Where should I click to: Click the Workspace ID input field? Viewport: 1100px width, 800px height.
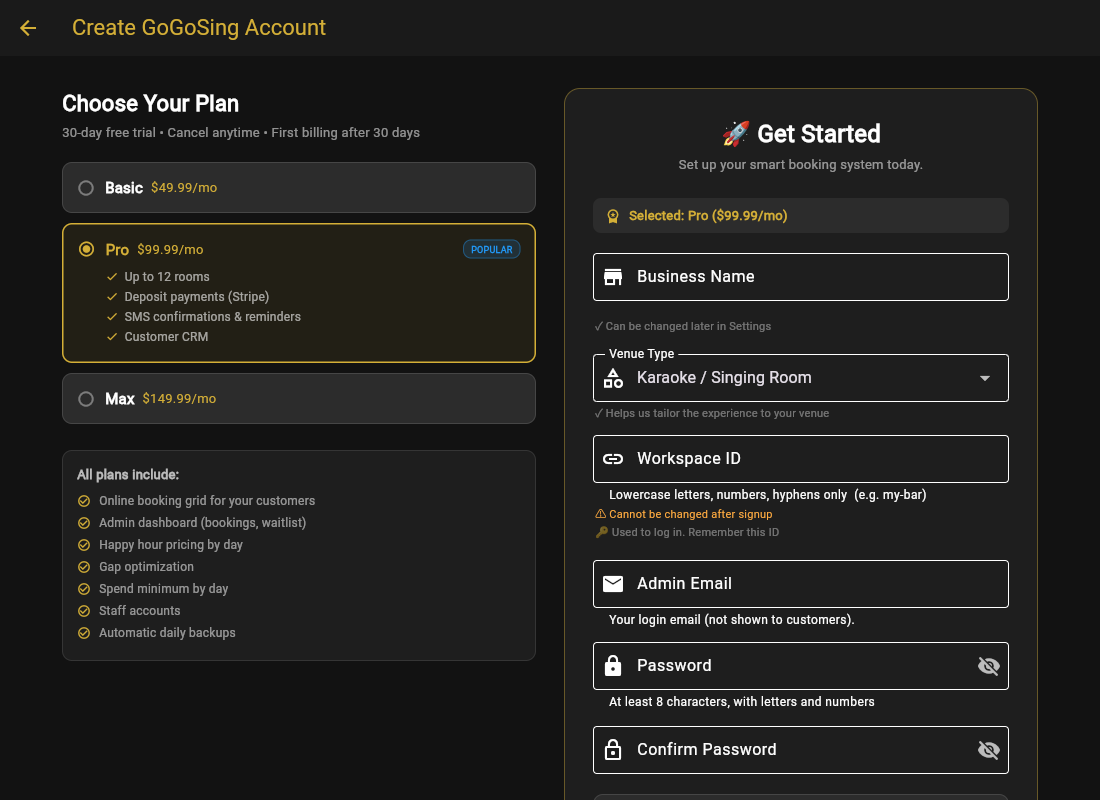point(800,459)
